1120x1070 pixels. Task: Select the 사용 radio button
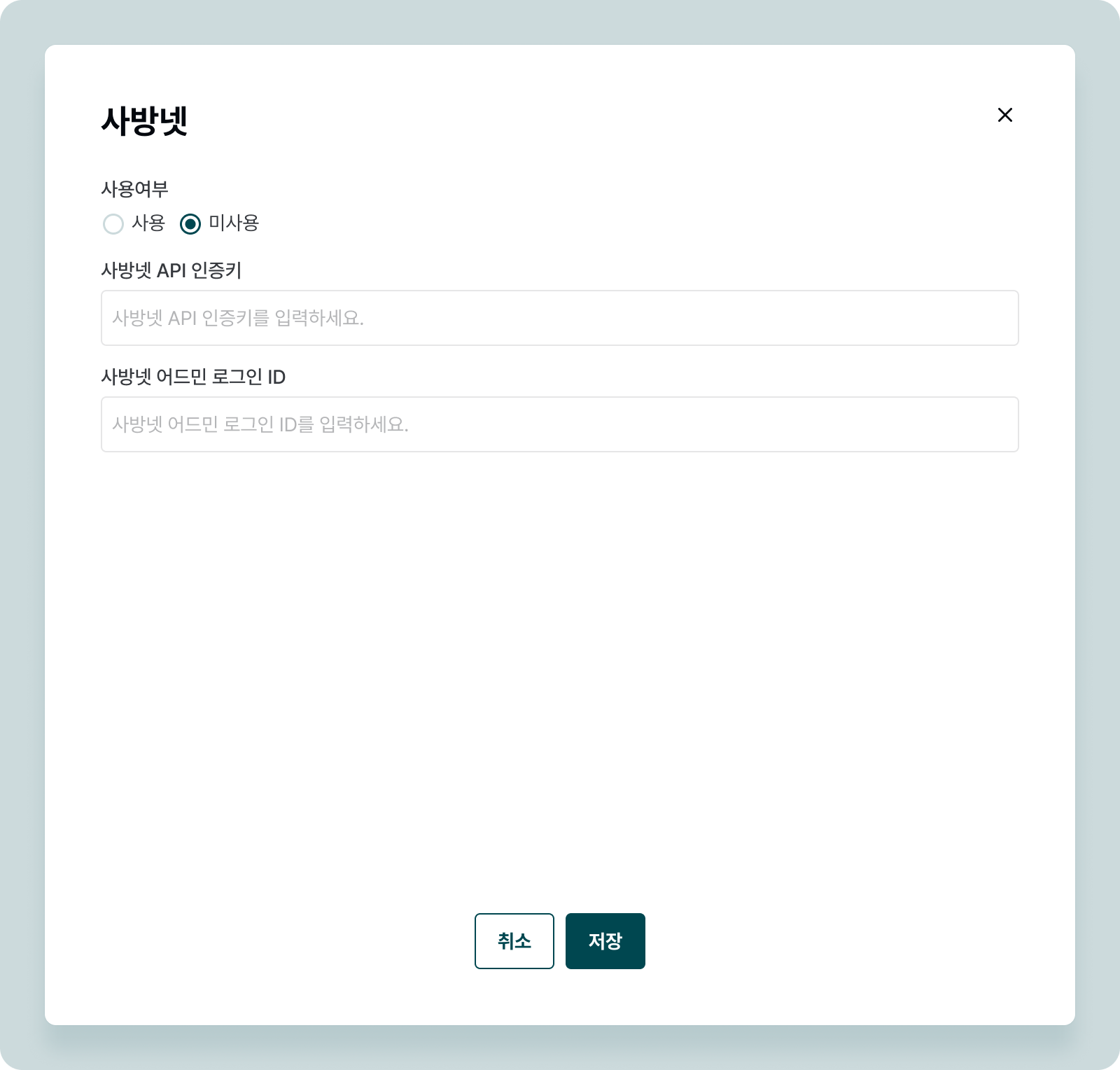pos(113,224)
